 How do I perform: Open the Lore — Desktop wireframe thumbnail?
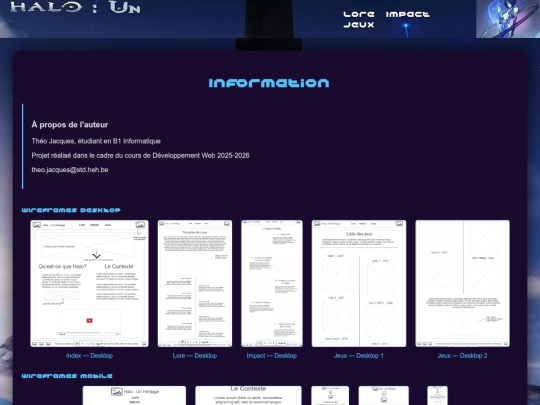pyautogui.click(x=195, y=283)
